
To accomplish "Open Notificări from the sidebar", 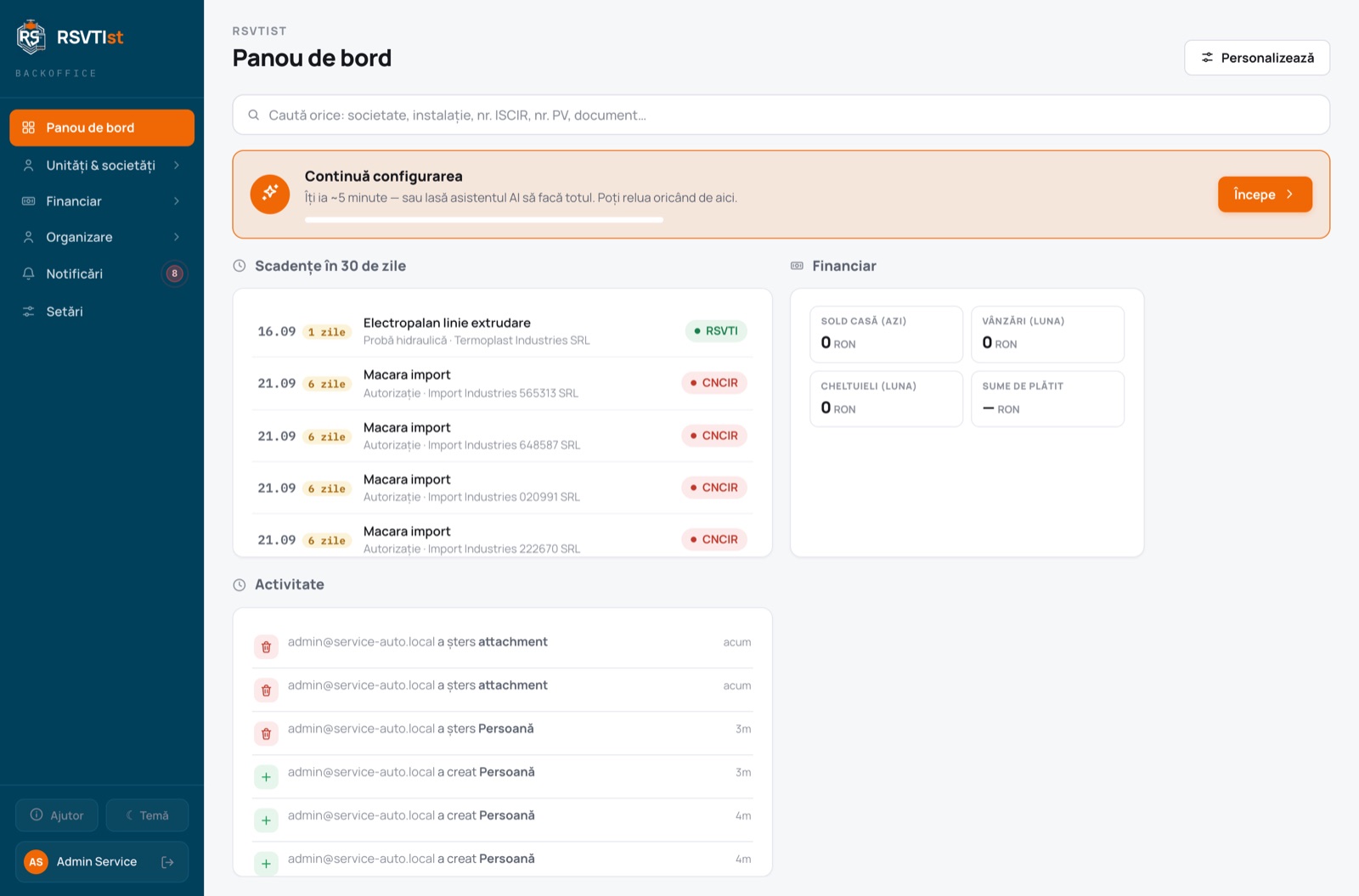I will 102,273.
